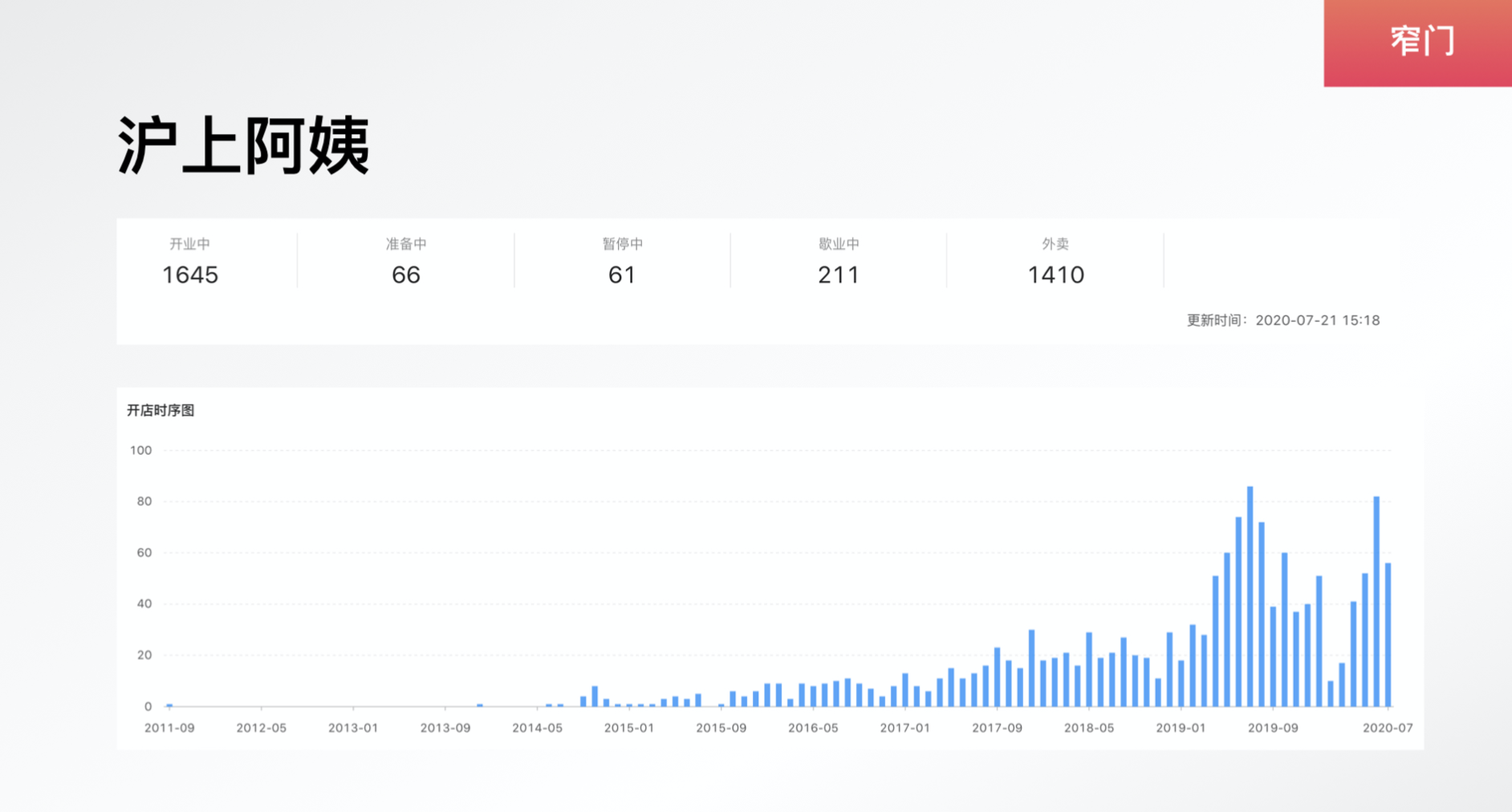Select the 准备中 stat label
Screen dimensions: 1512x812
(406, 244)
